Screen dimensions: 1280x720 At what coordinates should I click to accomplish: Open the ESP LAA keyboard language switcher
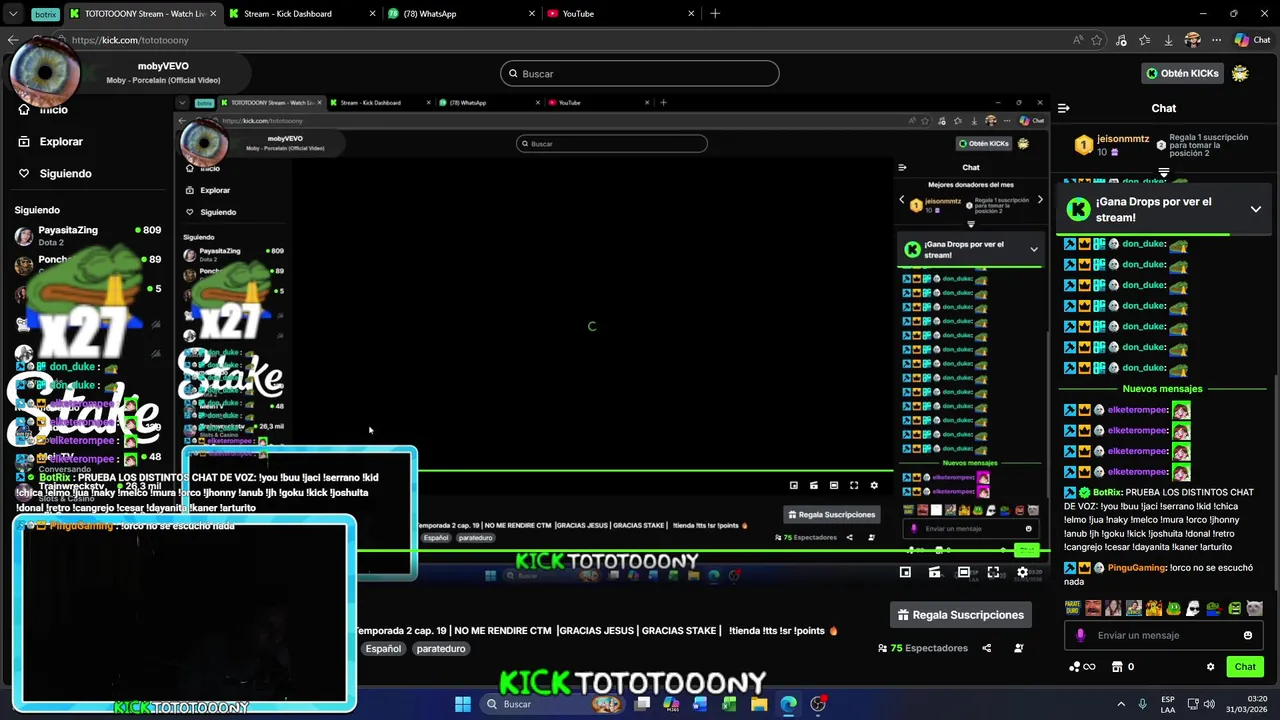coord(1169,704)
